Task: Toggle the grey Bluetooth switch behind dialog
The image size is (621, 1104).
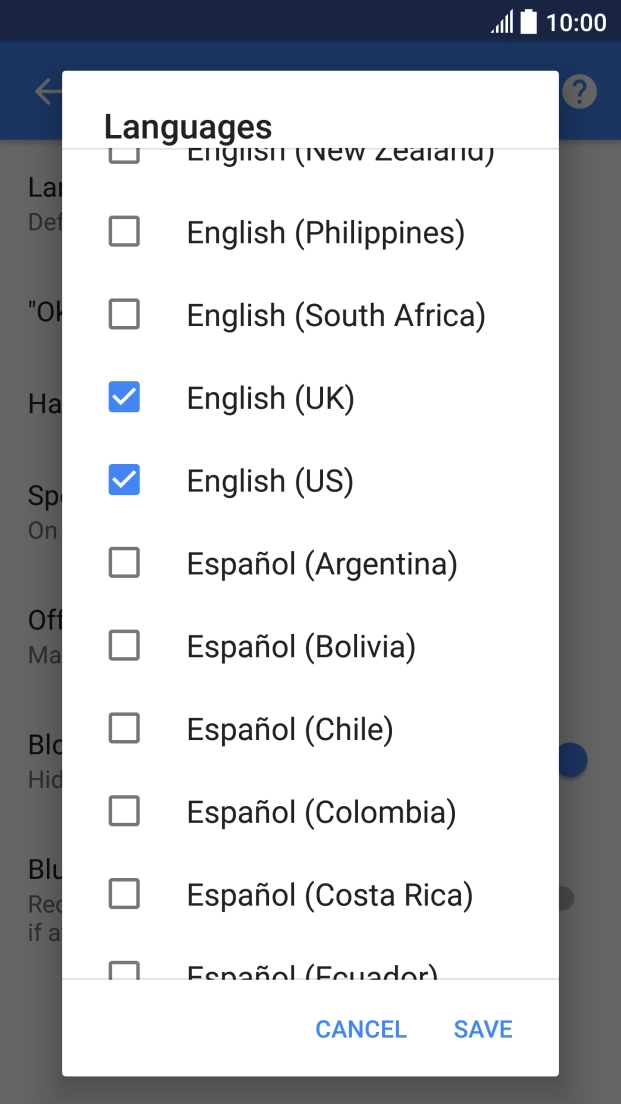Action: point(566,898)
